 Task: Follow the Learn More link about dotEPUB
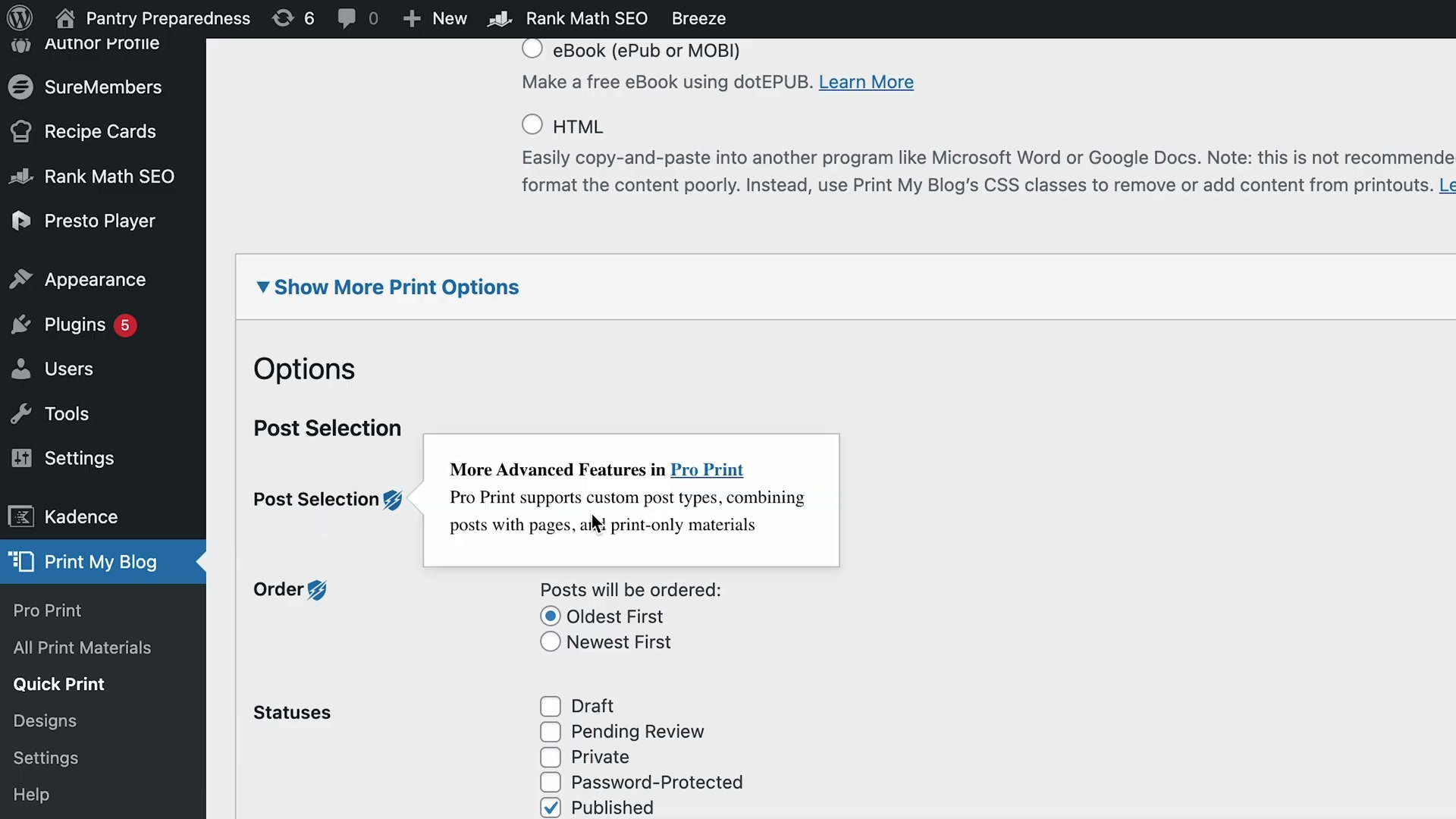tap(866, 82)
